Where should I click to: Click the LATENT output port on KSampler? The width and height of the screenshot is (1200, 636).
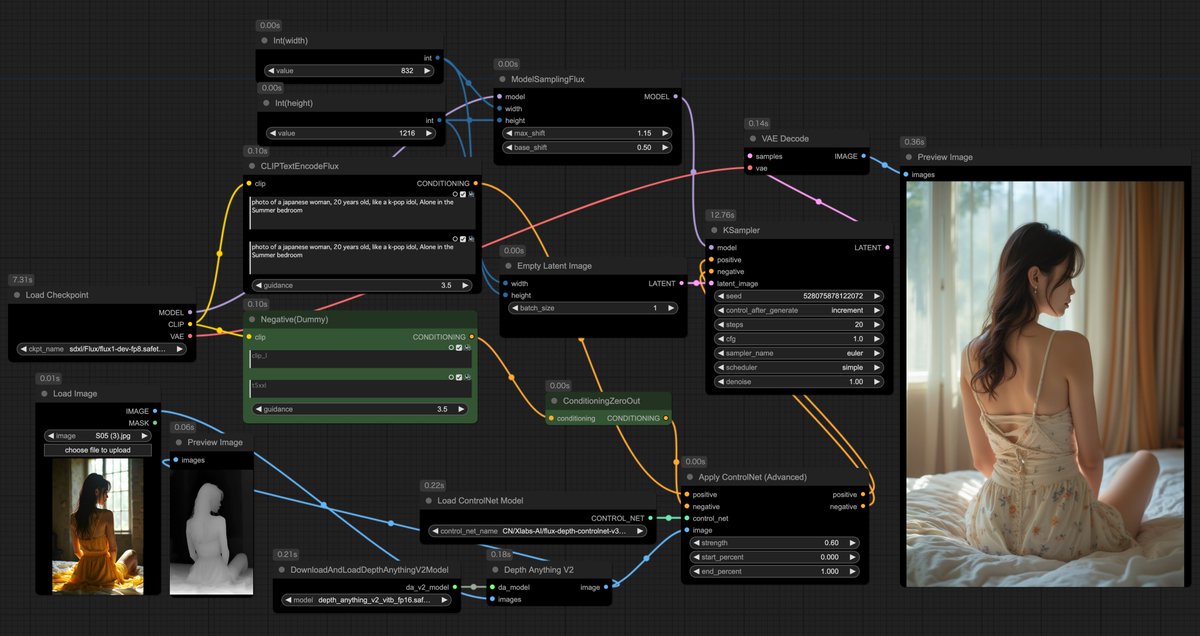pyautogui.click(x=888, y=247)
